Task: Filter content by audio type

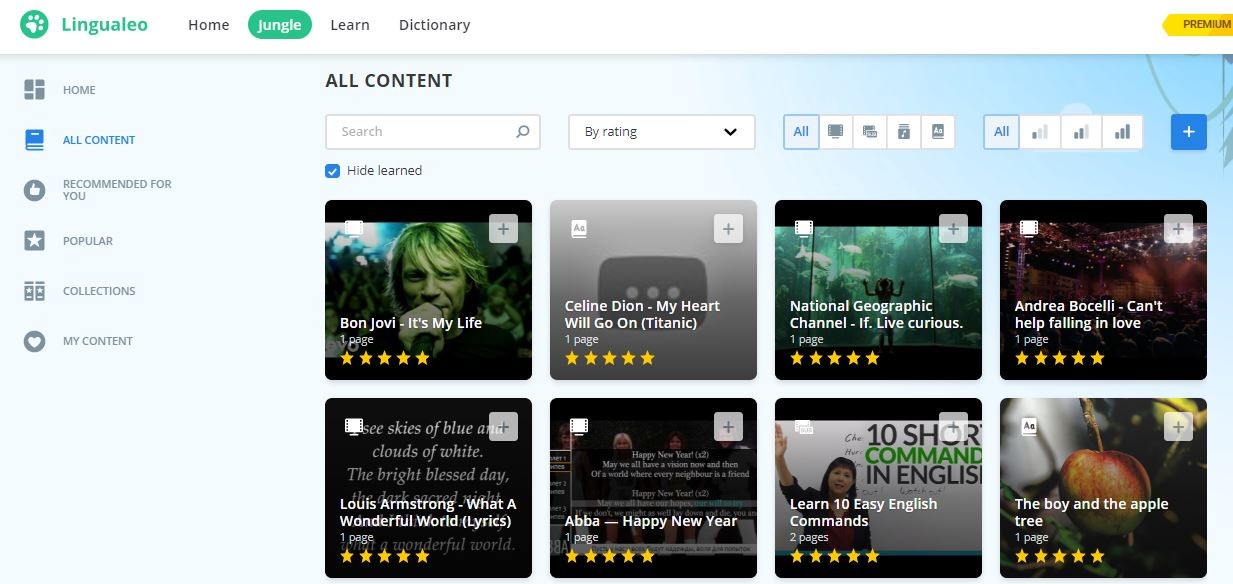Action: pyautogui.click(x=904, y=131)
